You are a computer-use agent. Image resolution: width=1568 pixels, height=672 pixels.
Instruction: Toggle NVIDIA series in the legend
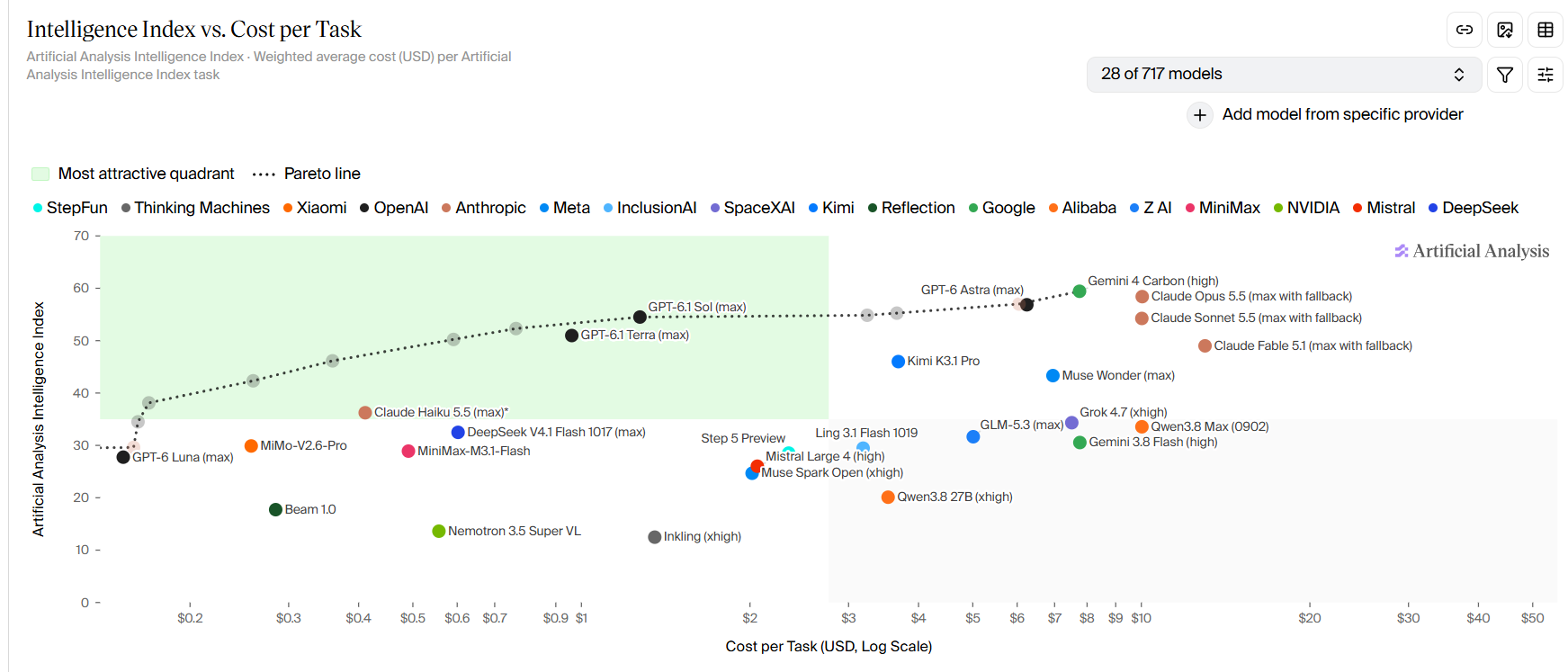coord(1306,208)
